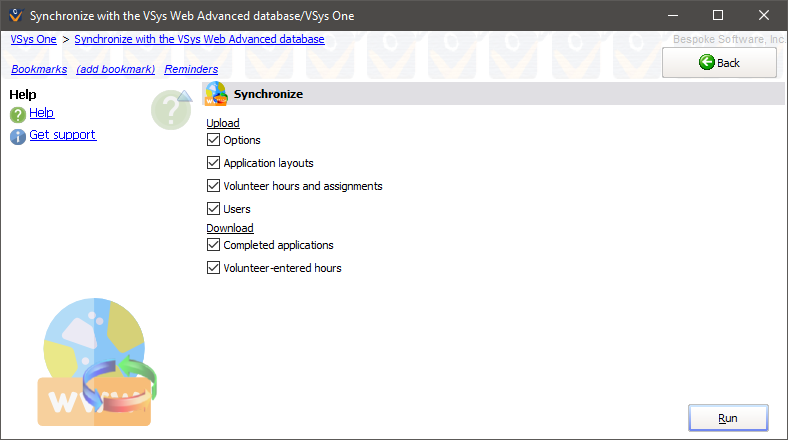Toggle Completed applications download checkbox

[213, 245]
